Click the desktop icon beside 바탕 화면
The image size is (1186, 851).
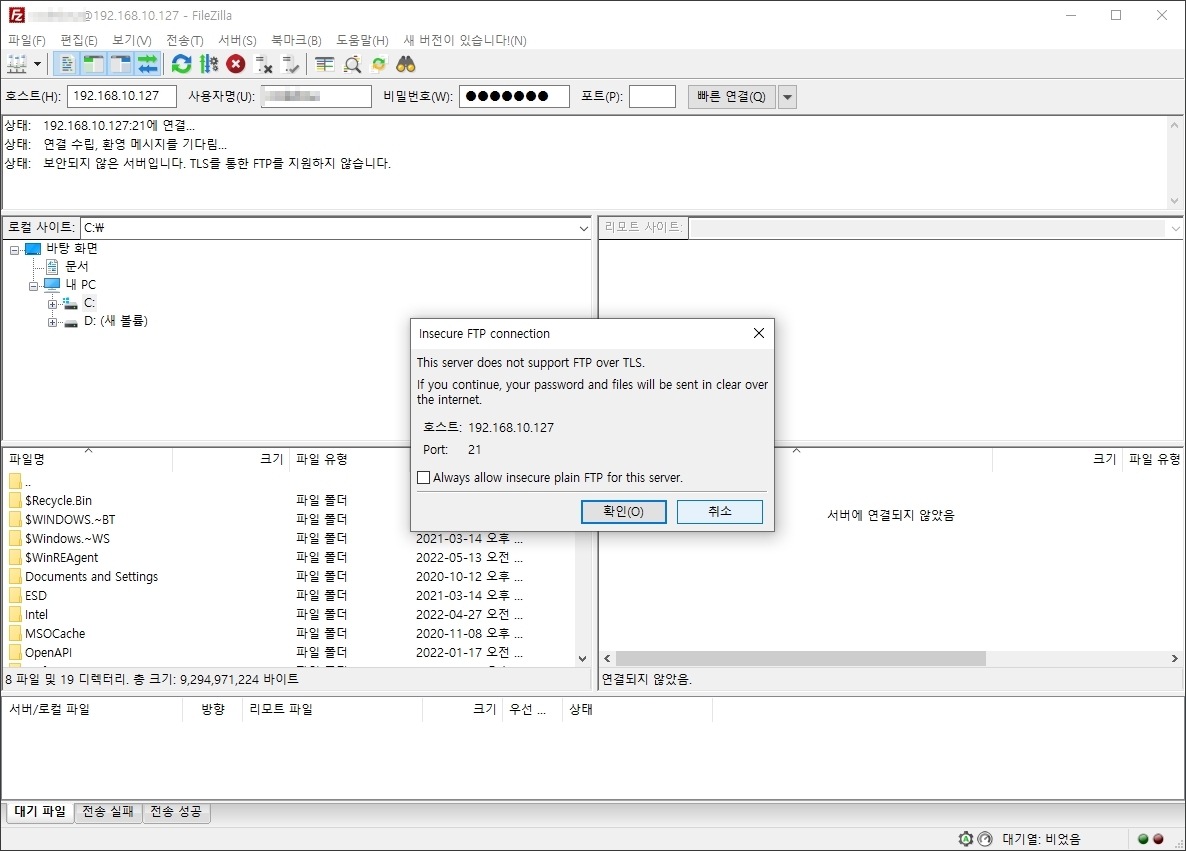(x=33, y=248)
